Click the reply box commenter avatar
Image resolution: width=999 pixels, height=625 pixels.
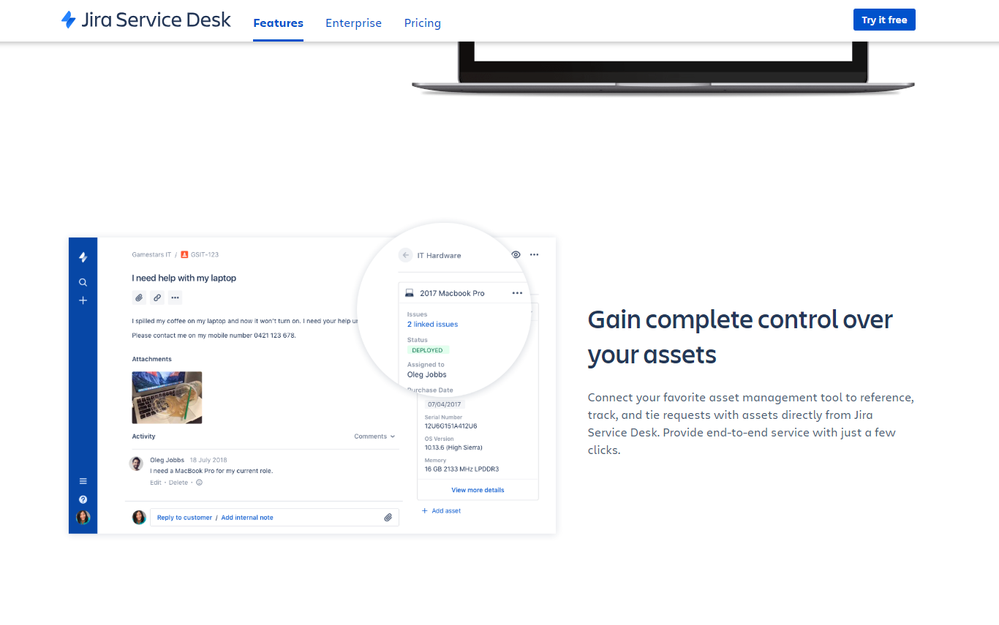(139, 517)
